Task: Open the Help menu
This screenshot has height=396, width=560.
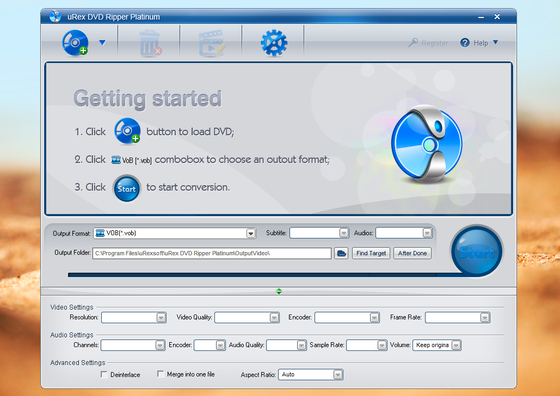Action: click(x=479, y=43)
